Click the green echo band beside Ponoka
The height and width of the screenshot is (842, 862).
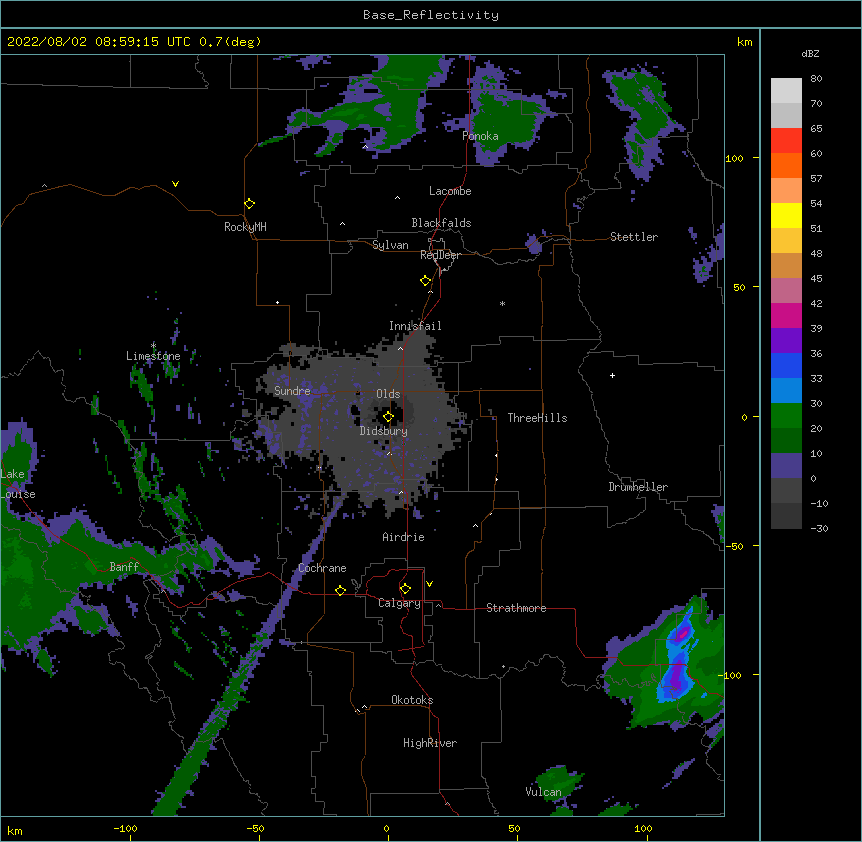(505, 124)
